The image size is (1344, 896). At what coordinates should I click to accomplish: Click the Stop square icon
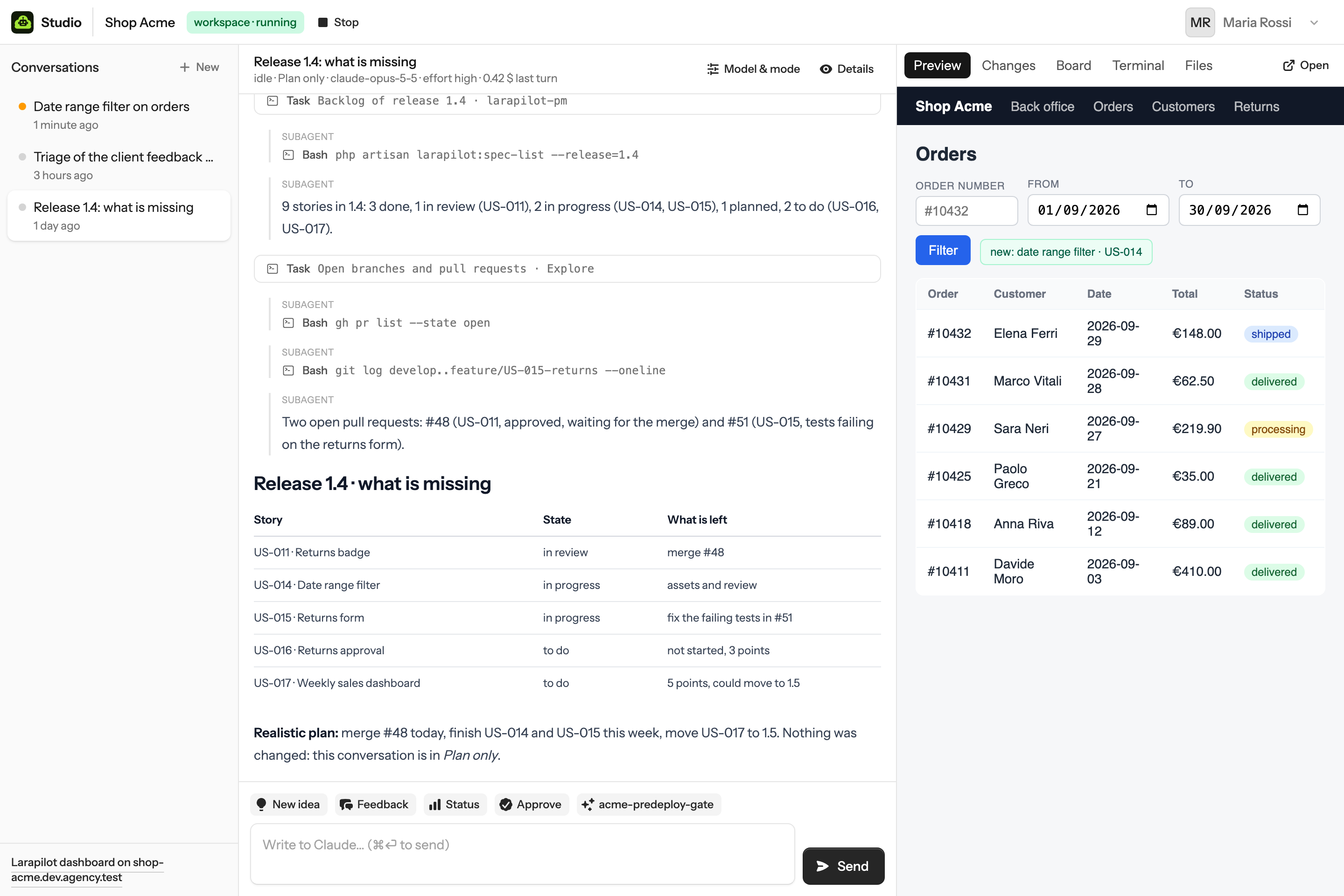point(323,22)
